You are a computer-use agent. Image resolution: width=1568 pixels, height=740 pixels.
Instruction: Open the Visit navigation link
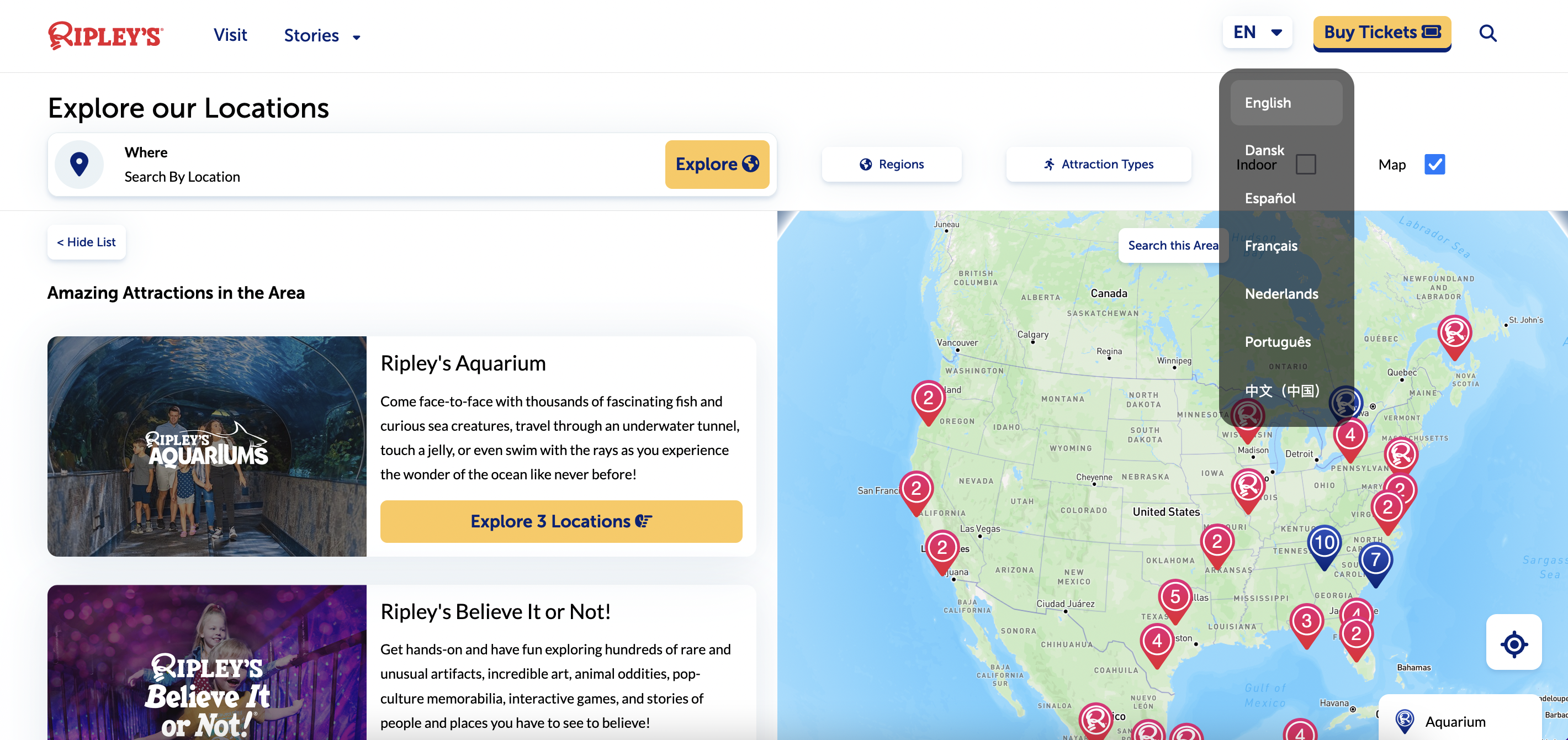click(230, 35)
